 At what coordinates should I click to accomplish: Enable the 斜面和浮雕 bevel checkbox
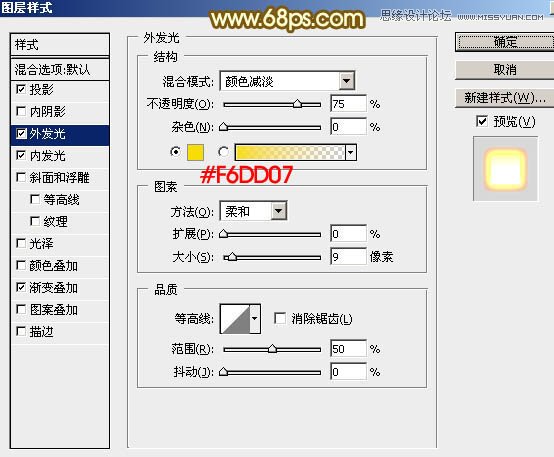click(21, 177)
